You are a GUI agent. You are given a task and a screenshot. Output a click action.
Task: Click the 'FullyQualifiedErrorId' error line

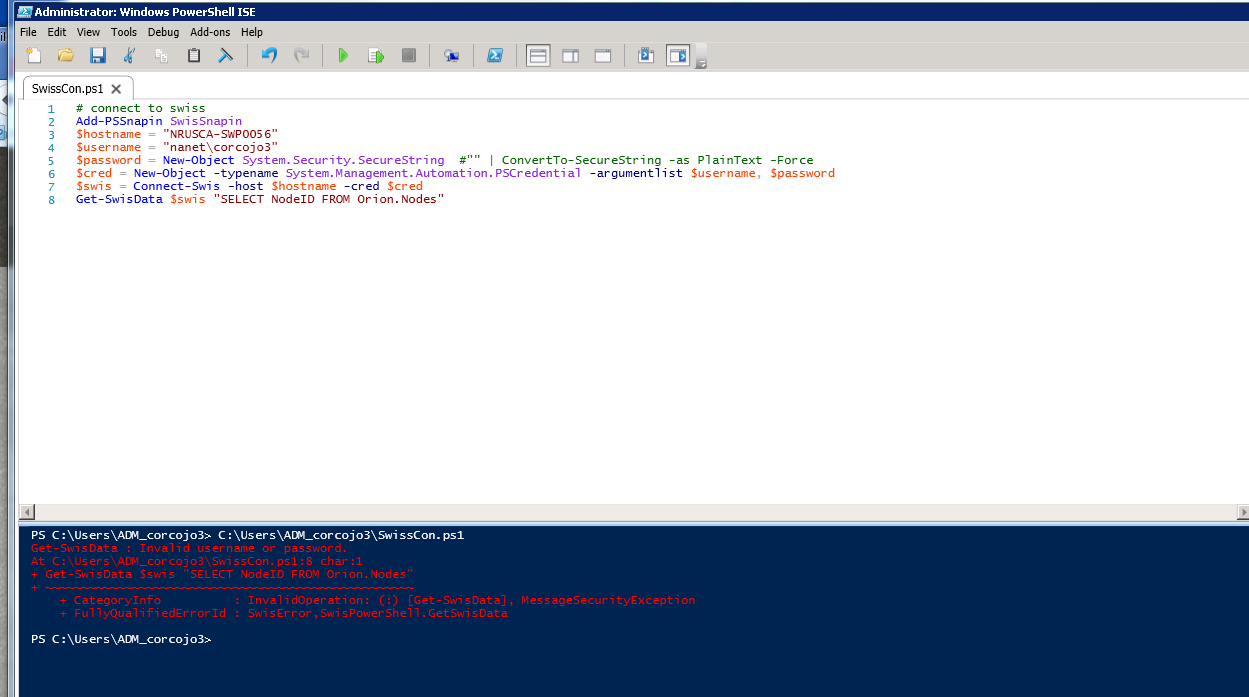click(283, 613)
